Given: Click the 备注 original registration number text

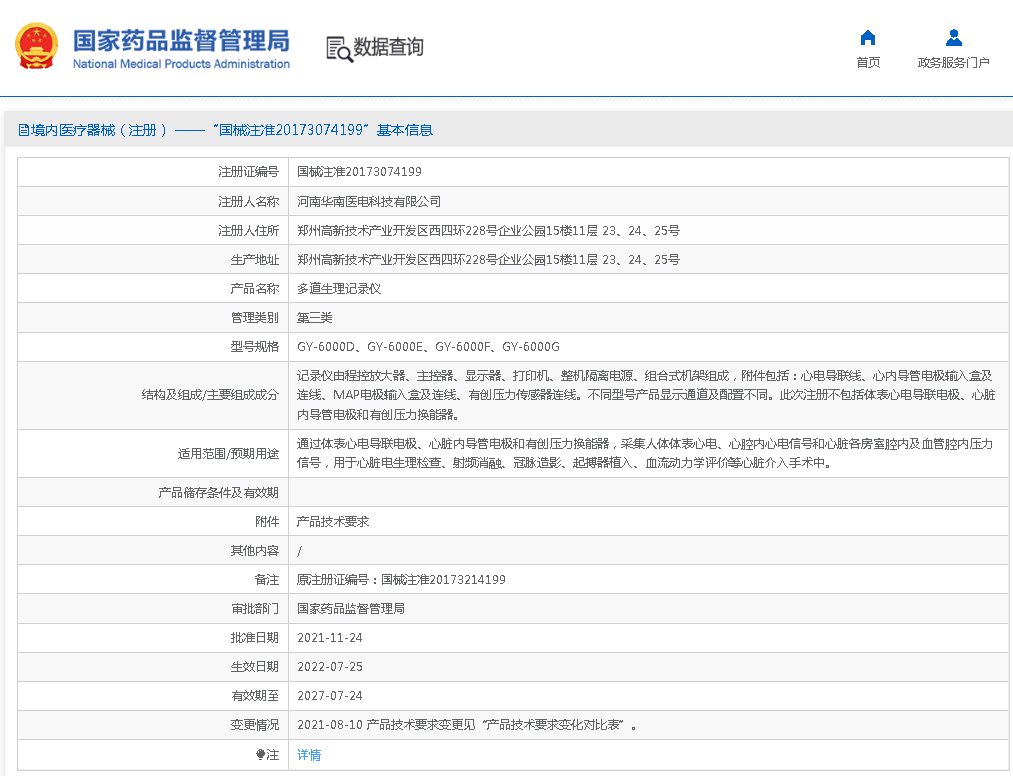Looking at the screenshot, I should [401, 580].
